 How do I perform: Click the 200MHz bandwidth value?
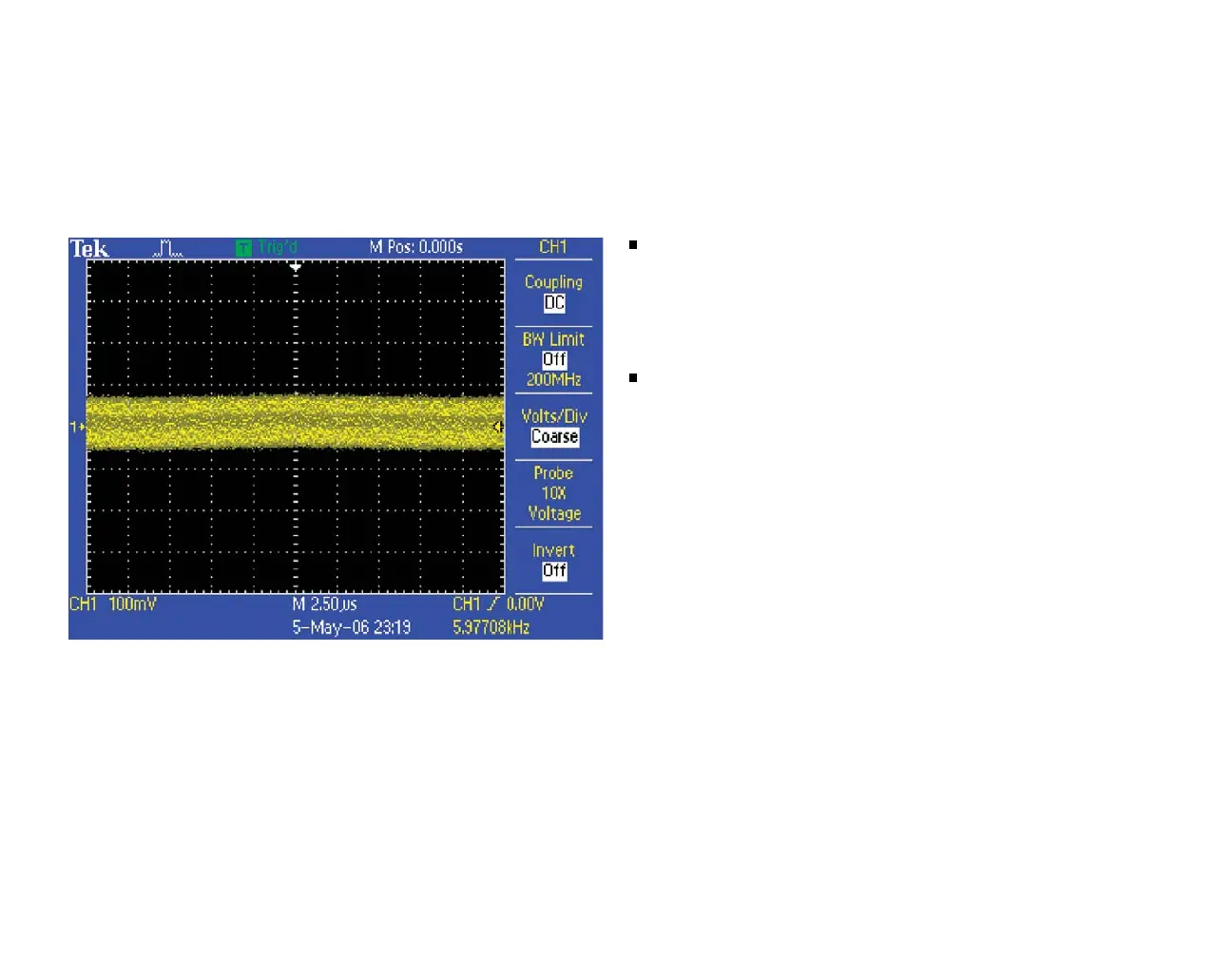554,380
